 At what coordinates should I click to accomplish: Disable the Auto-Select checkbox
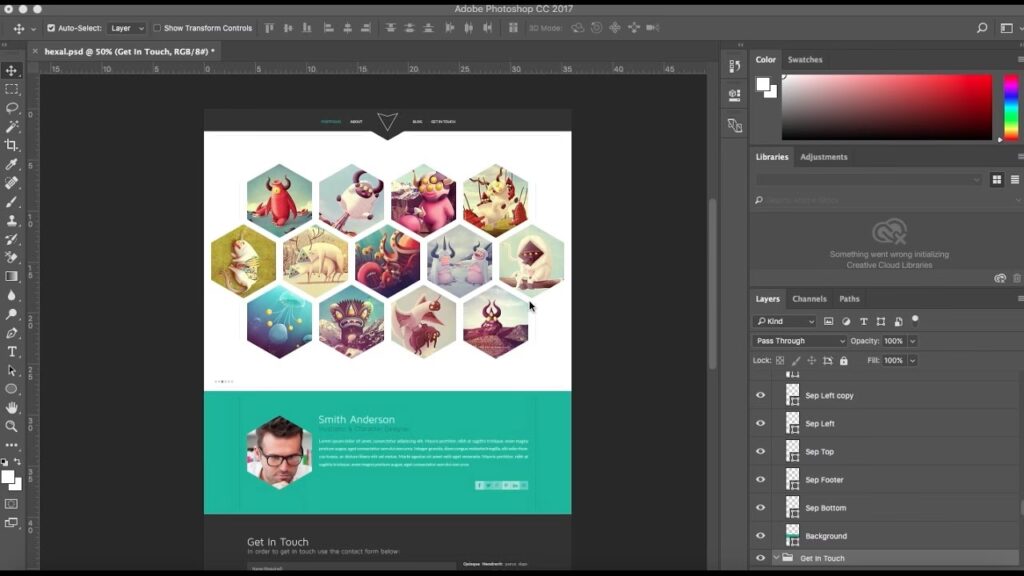51,28
